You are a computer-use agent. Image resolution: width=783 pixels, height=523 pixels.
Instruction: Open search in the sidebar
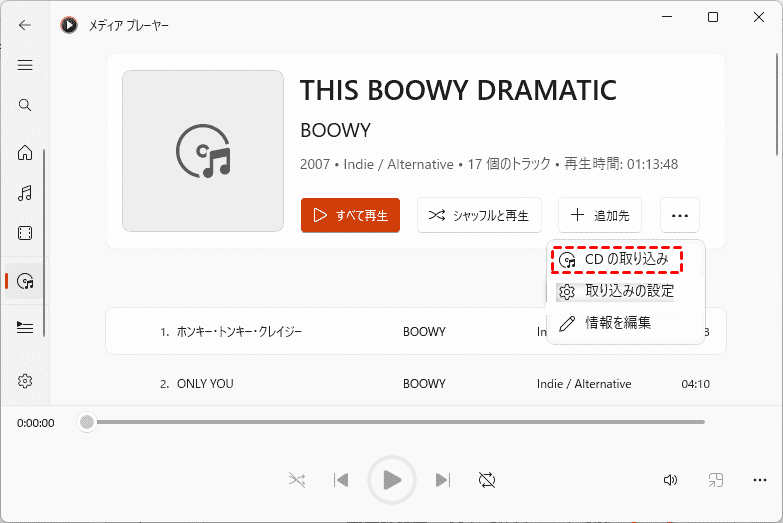point(25,105)
